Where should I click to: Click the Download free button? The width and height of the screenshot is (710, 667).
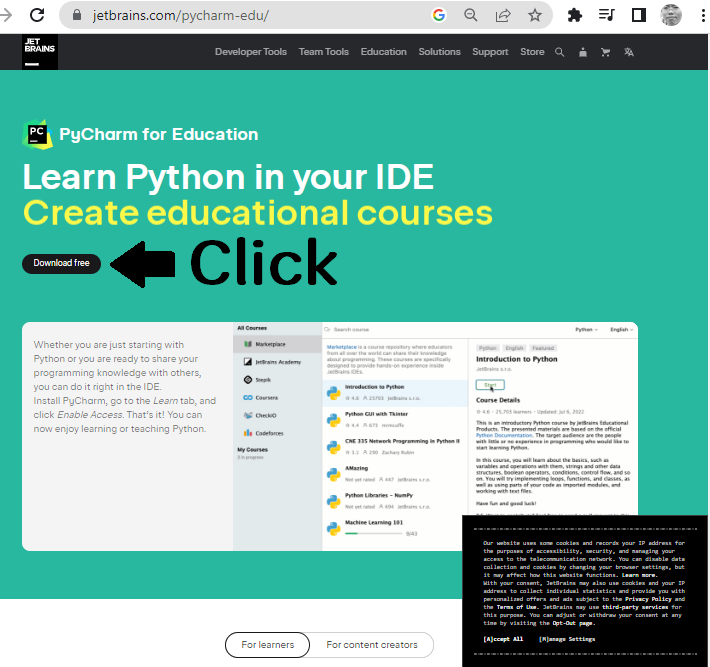62,264
